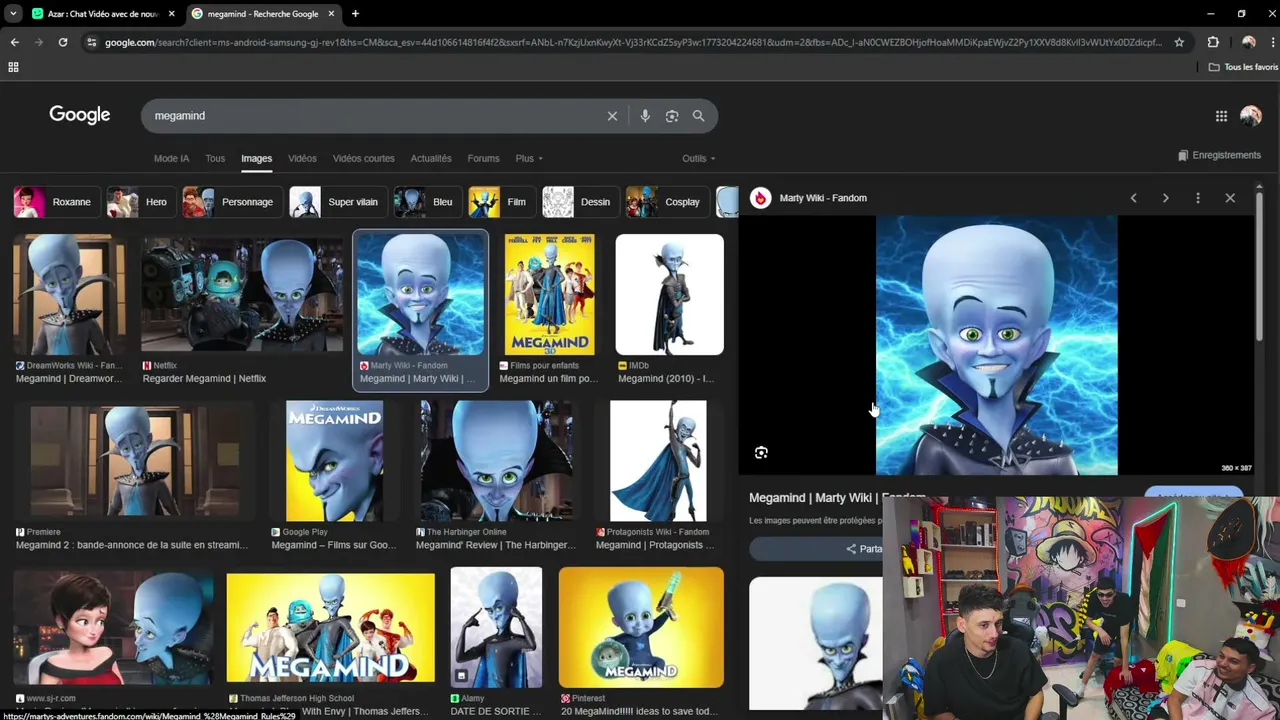Filter images by the Personnage chip
Screen dimensions: 1280x720
(x=231, y=202)
